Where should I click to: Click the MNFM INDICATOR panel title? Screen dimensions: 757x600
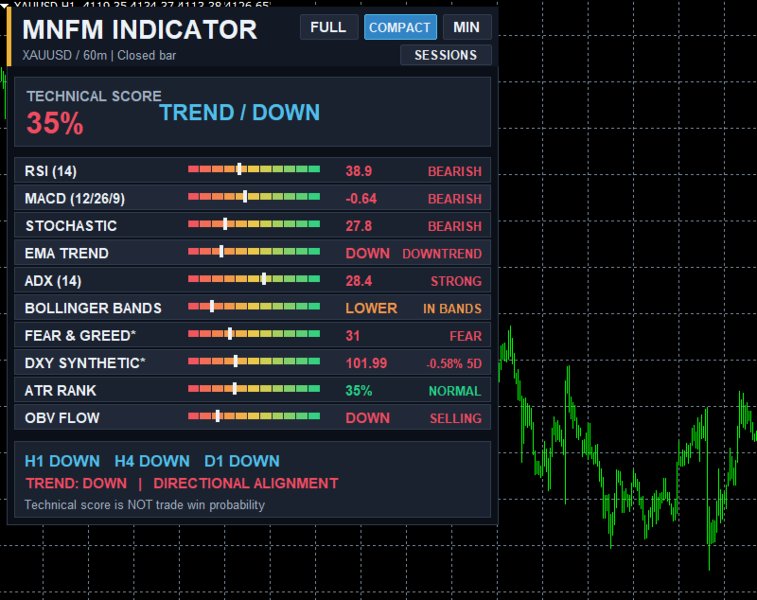(x=140, y=30)
